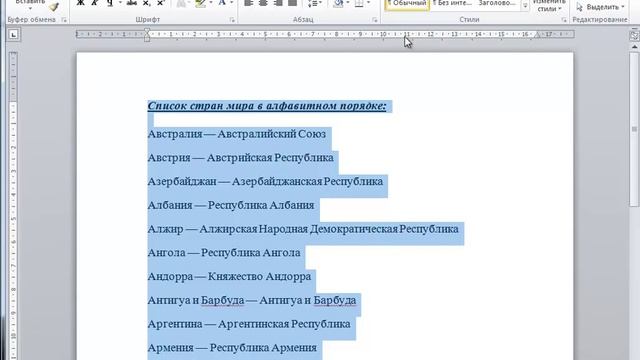Click line 'Аргентина — Аргентинская Республика'

coord(249,324)
